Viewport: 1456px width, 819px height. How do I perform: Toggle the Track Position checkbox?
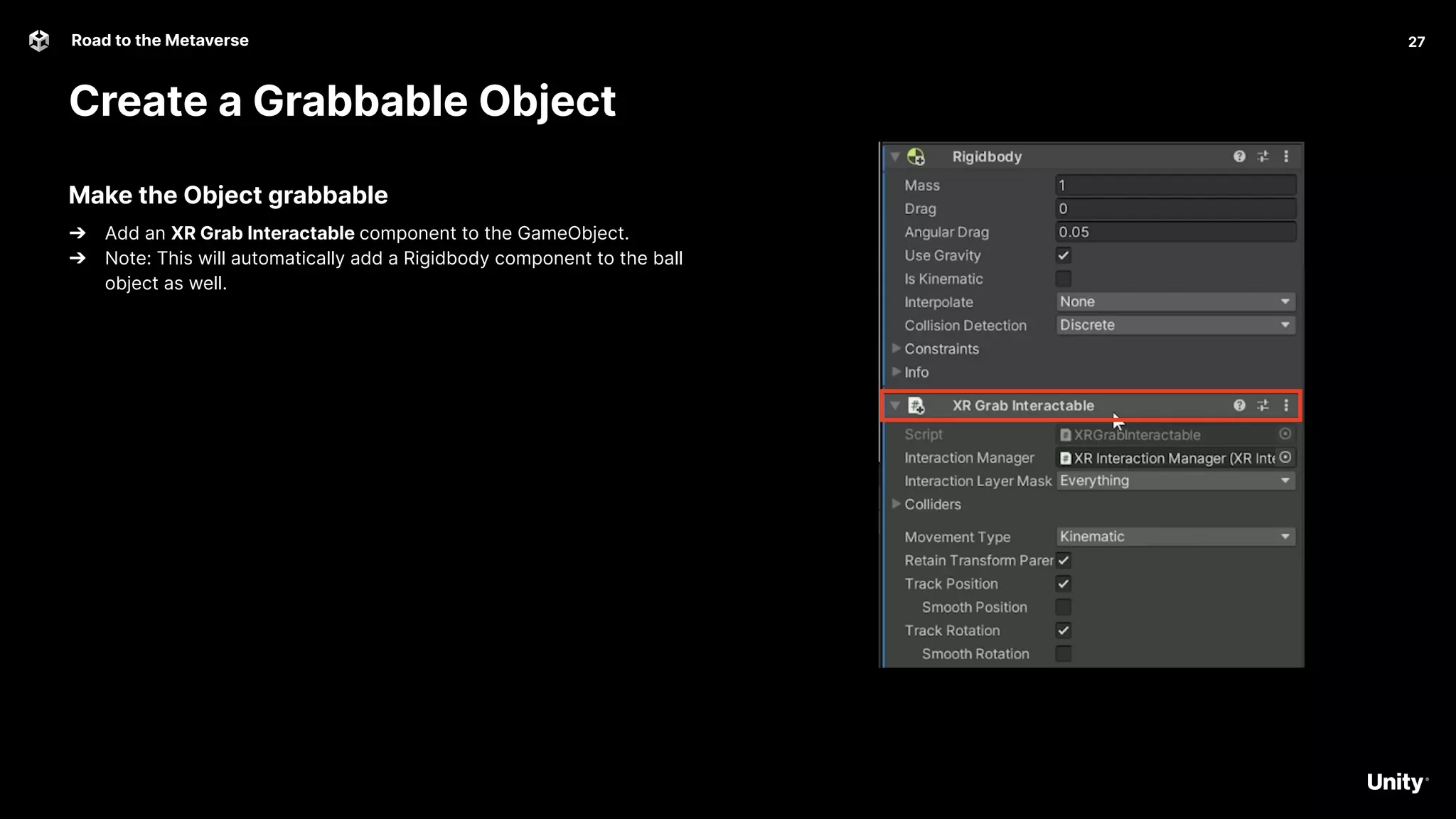[1064, 584]
